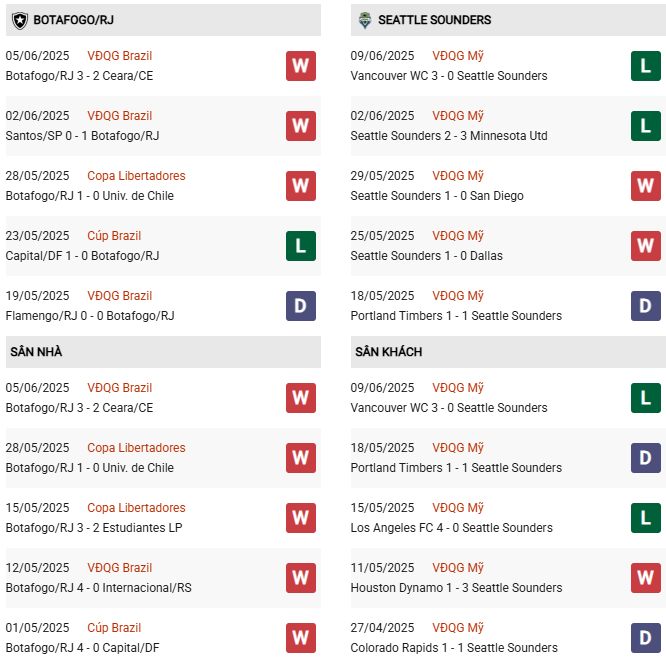This screenshot has width=666, height=663.
Task: Click W badge for Houston Dynamo 1-3 Seattle
Action: 645,578
